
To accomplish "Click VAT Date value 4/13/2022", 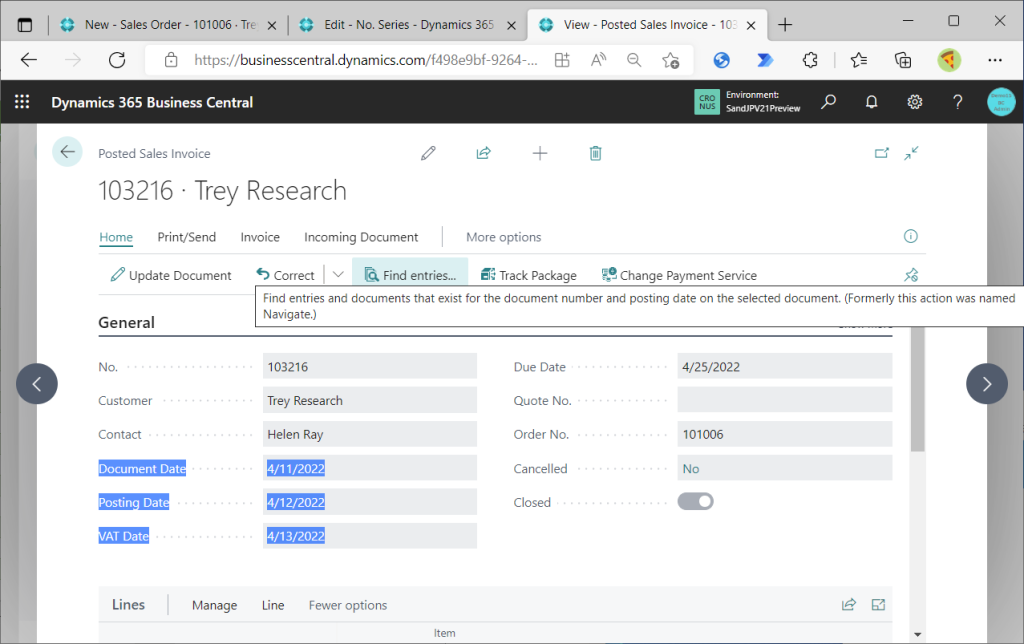I will tap(370, 536).
